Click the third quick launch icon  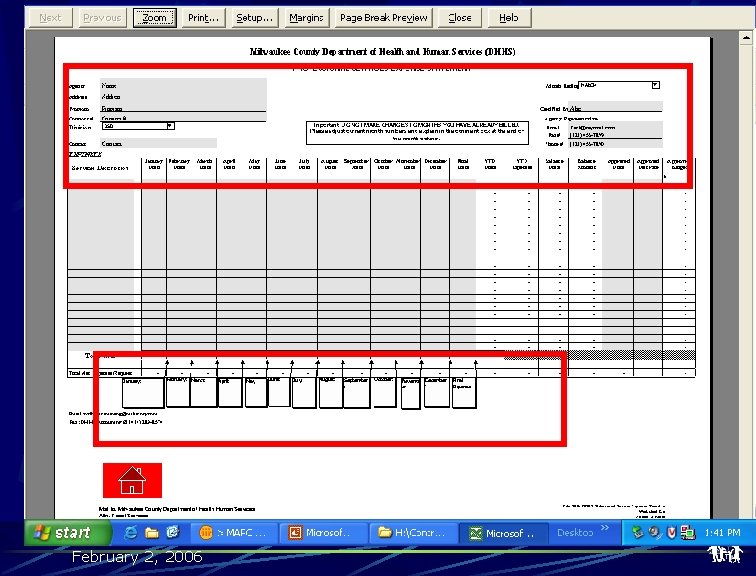pyautogui.click(x=173, y=533)
